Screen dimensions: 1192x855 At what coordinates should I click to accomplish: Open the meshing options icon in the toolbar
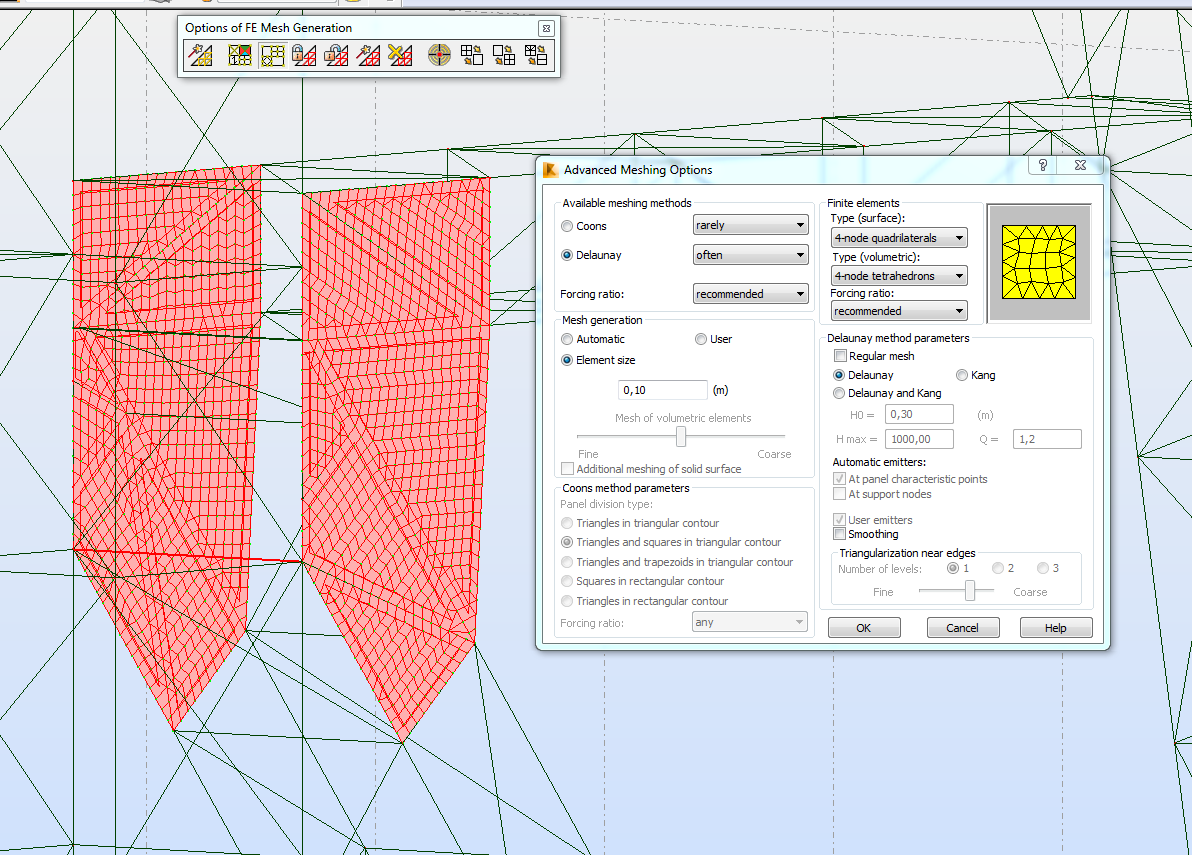(x=239, y=55)
